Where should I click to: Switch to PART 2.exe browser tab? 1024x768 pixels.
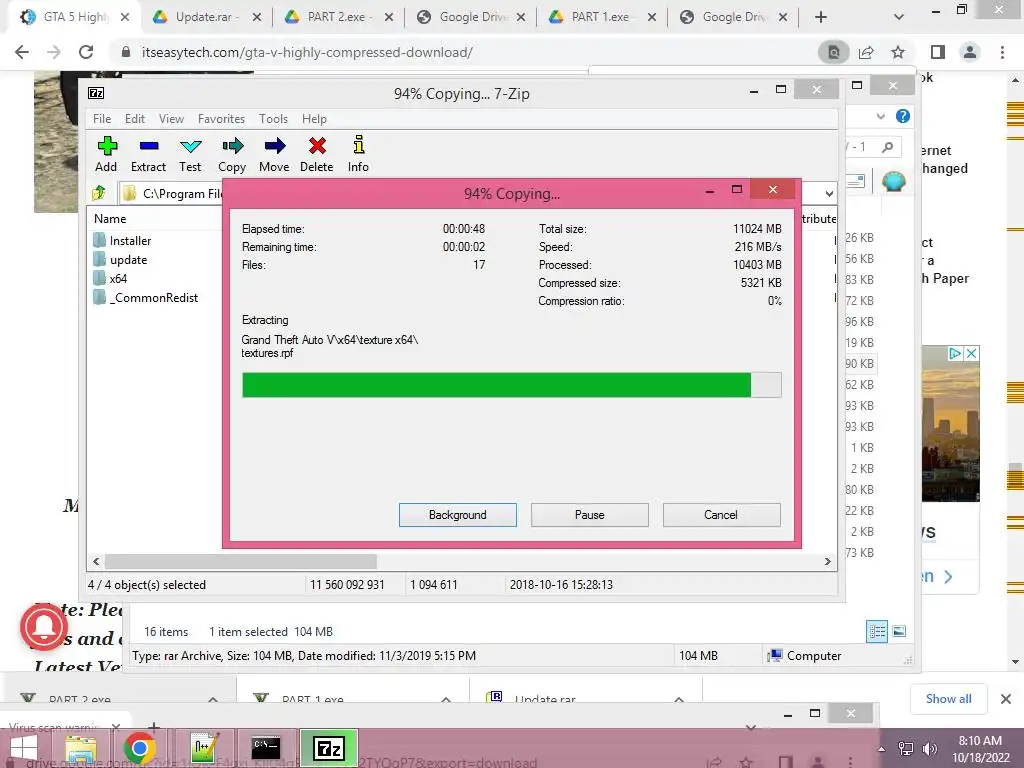tap(338, 17)
